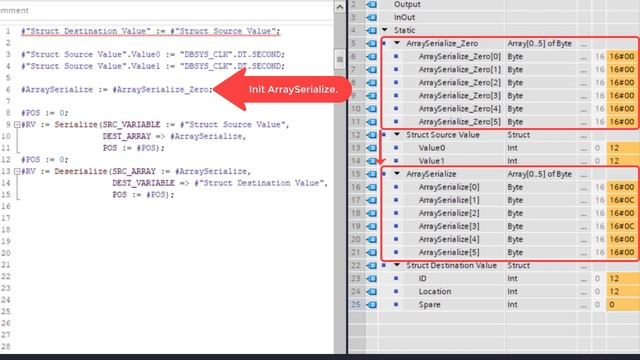Collapse the ArraySerialize_Zero array
The image size is (640, 360).
tap(397, 43)
